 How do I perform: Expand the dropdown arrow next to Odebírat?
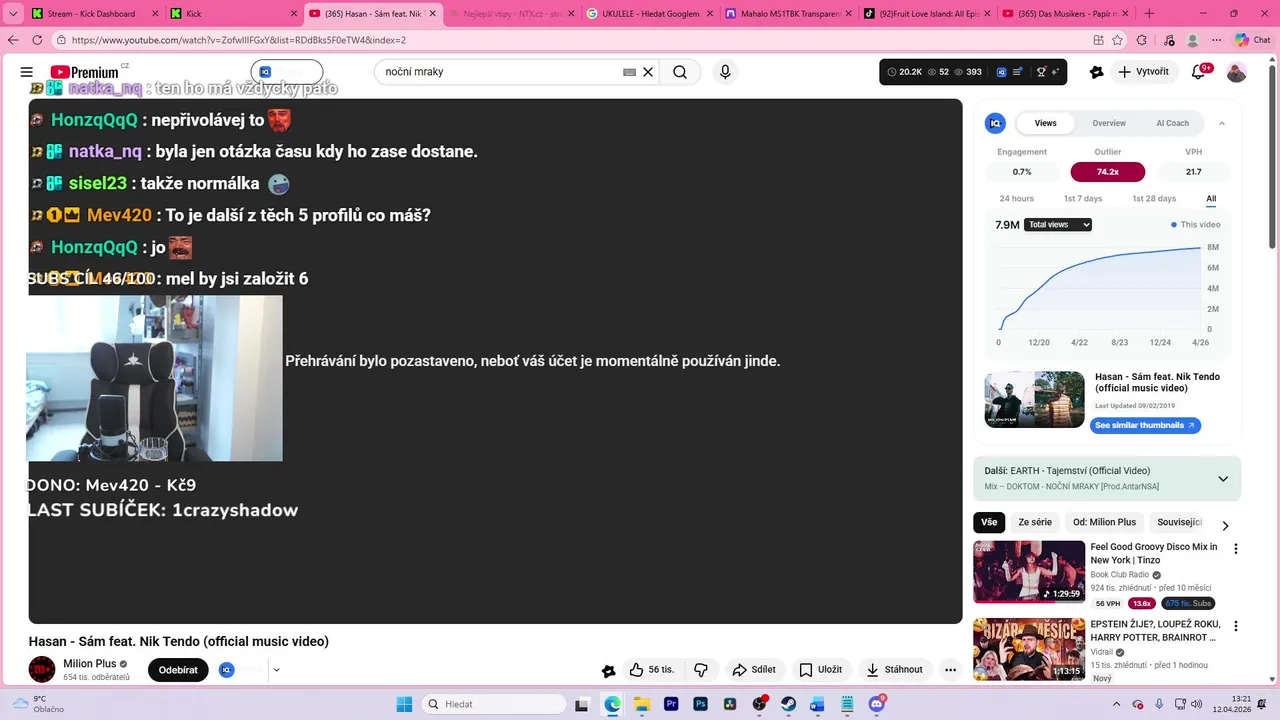point(277,670)
